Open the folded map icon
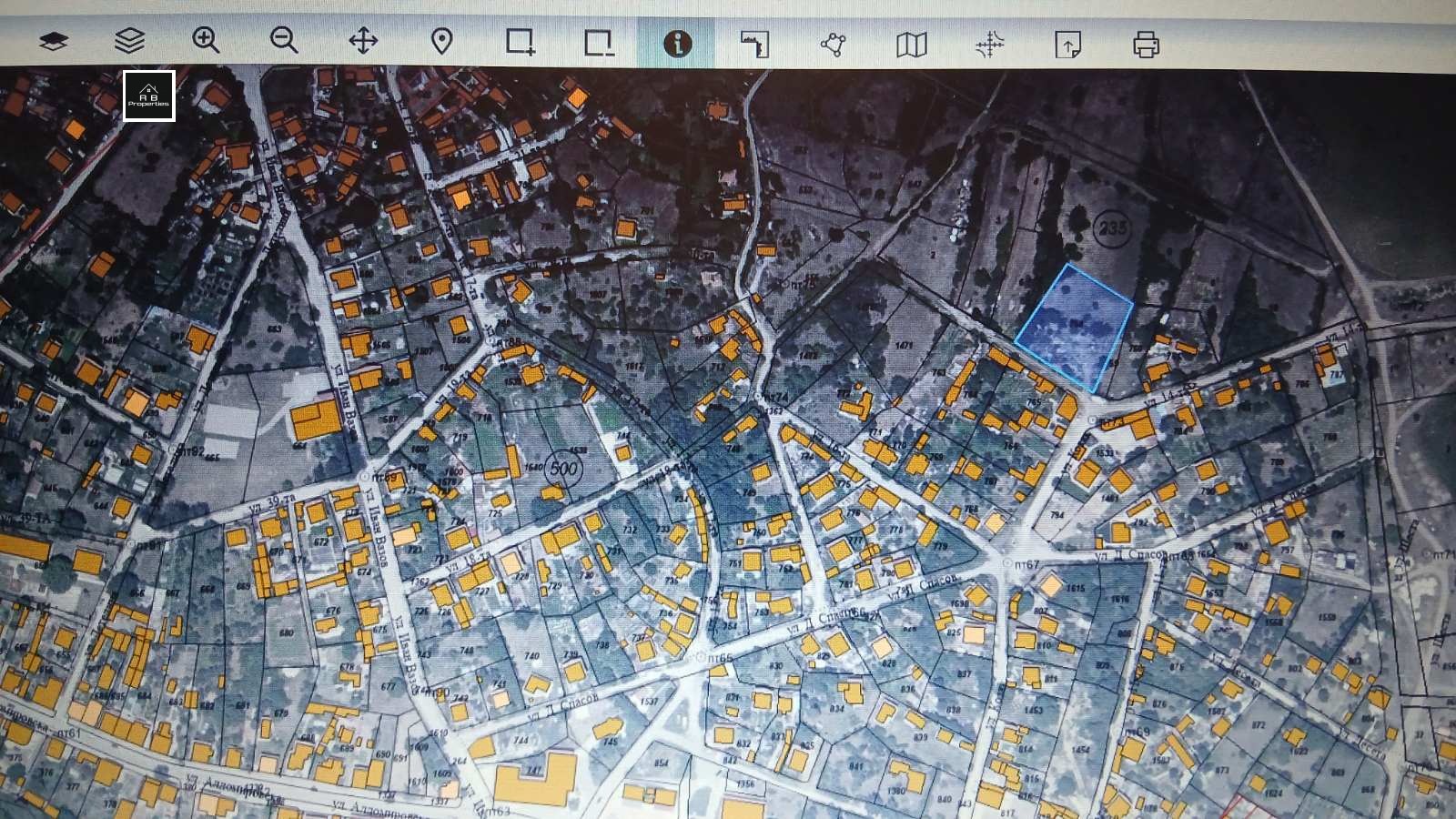Screen dimensions: 1456x819 coord(911,44)
